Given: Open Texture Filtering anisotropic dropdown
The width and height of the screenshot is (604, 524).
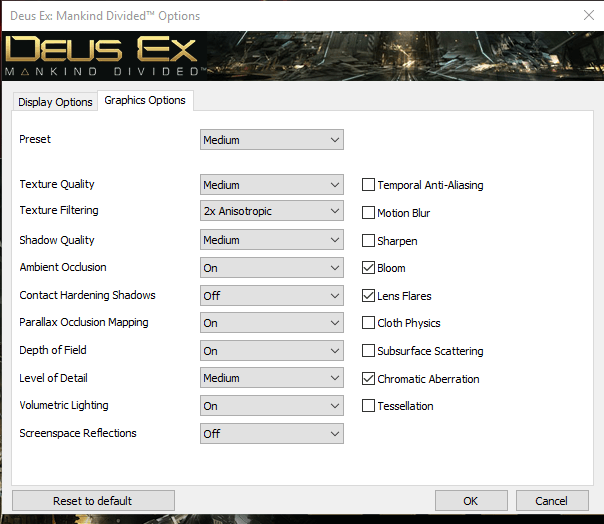Looking at the screenshot, I should [x=272, y=211].
